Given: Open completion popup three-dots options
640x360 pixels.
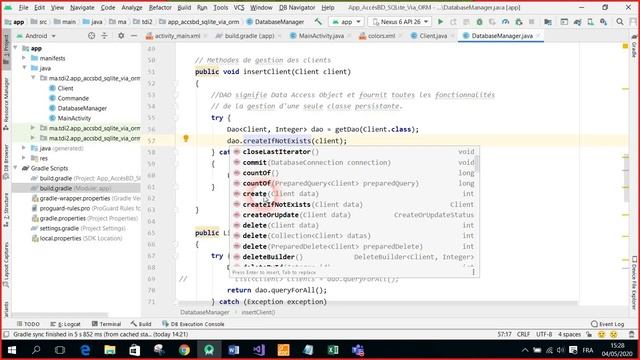Looking at the screenshot, I should pos(473,272).
